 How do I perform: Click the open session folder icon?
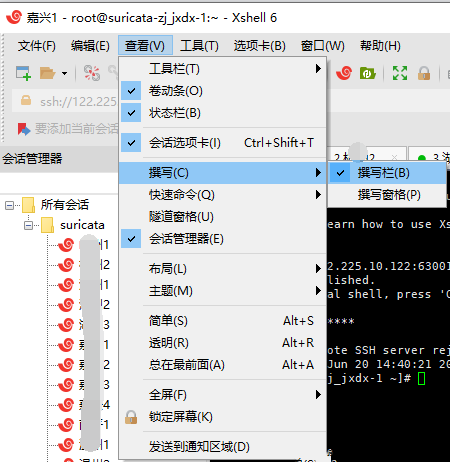pos(47,73)
